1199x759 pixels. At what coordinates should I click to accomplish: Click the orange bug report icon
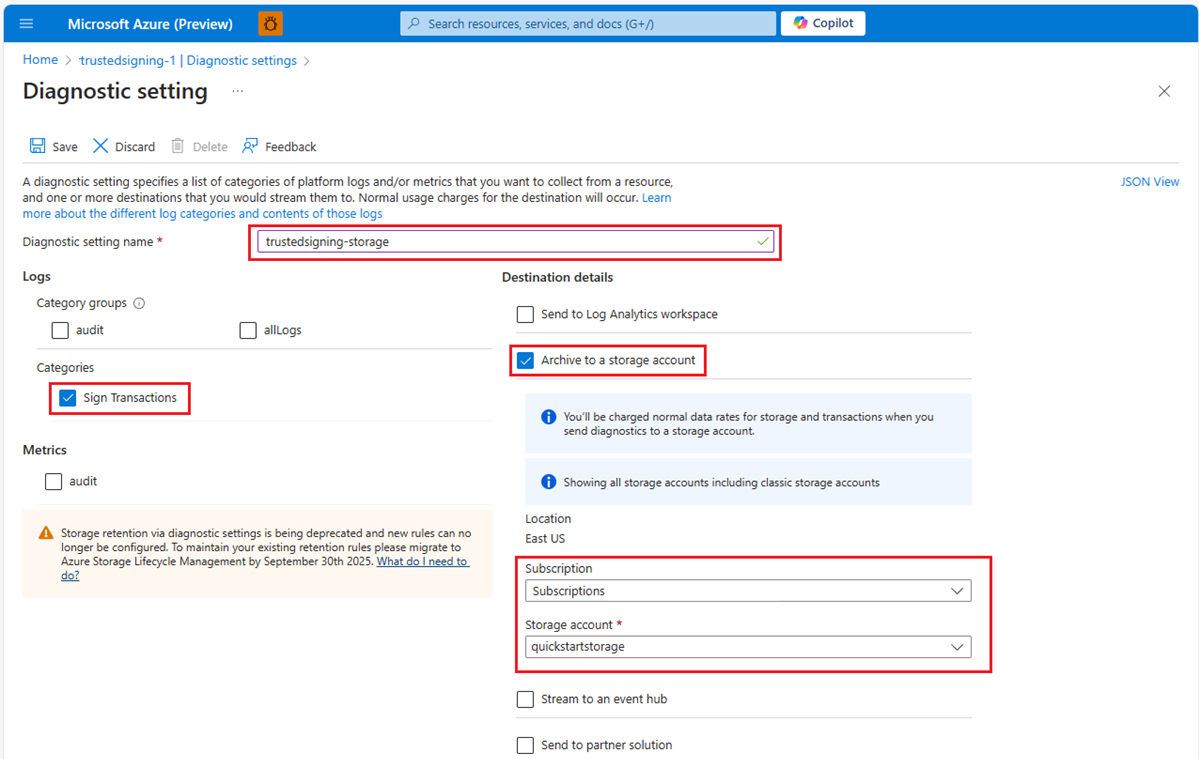271,24
